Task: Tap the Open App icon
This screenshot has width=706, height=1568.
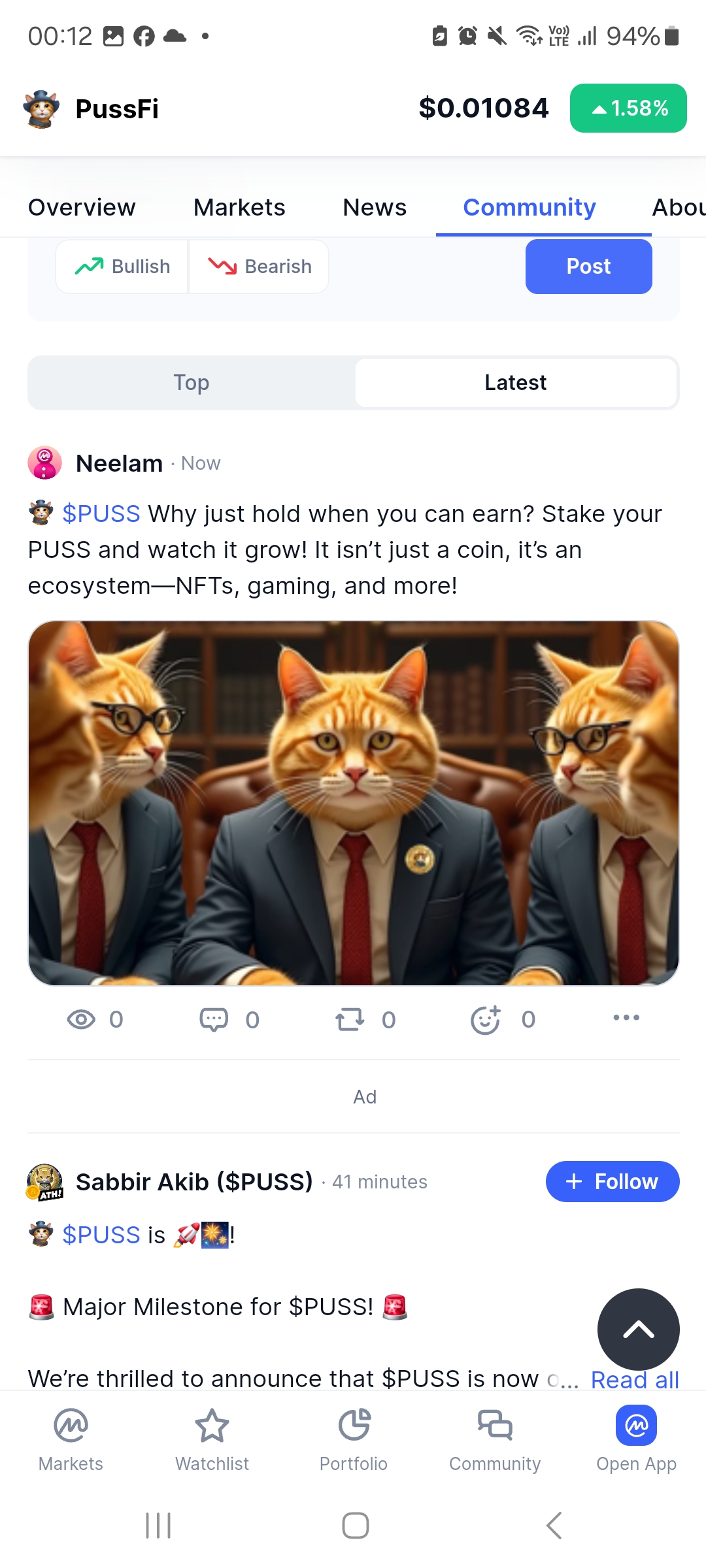Action: point(636,1425)
